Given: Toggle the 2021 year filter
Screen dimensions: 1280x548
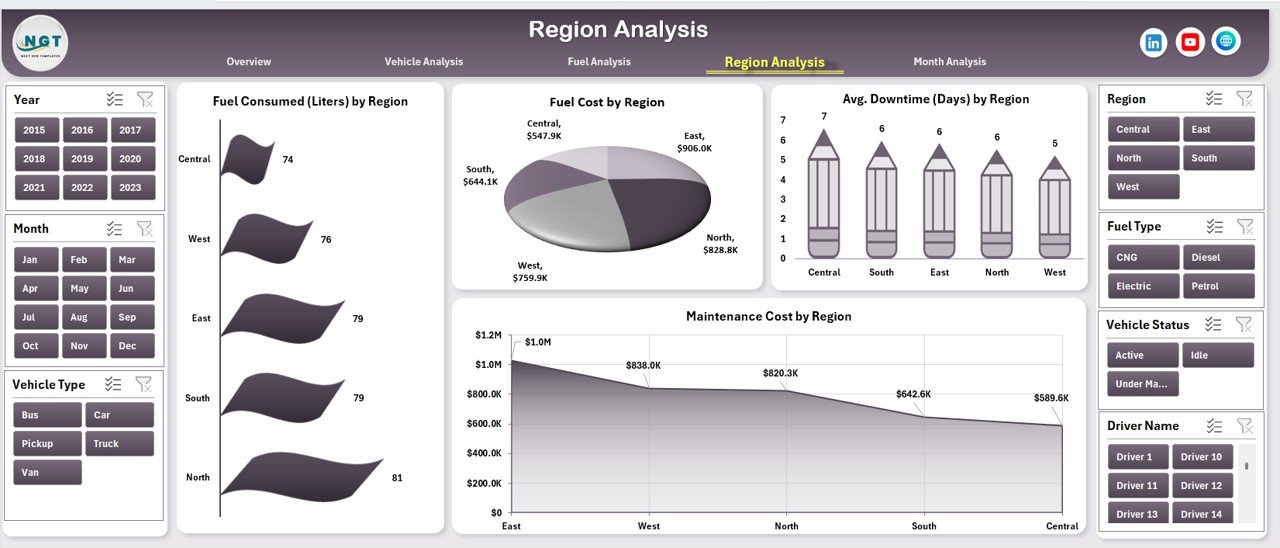Looking at the screenshot, I should [x=34, y=187].
